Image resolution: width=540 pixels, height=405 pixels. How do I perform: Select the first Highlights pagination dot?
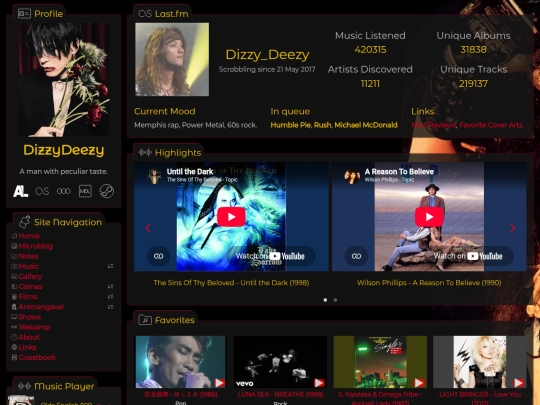pos(325,300)
